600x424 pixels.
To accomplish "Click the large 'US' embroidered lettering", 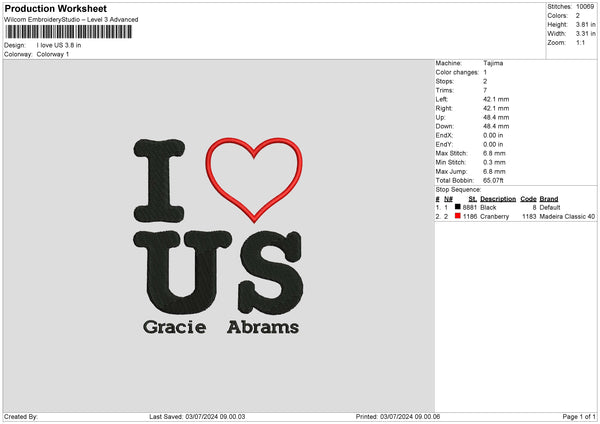I will pyautogui.click(x=218, y=272).
